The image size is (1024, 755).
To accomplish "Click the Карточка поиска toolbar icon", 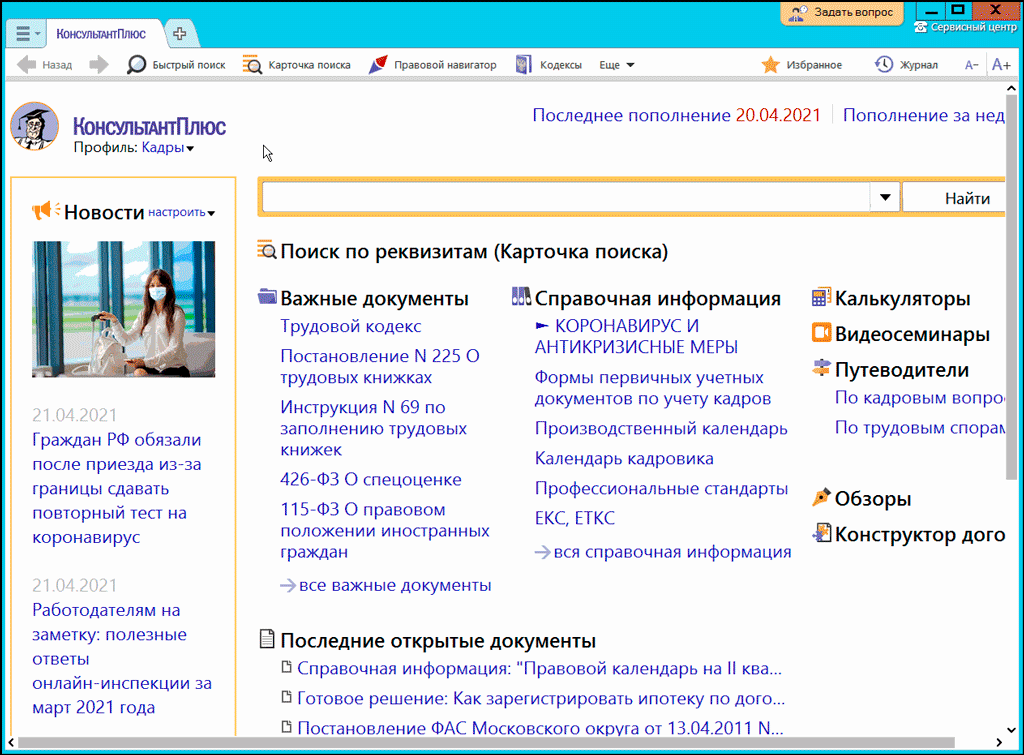I will 251,65.
